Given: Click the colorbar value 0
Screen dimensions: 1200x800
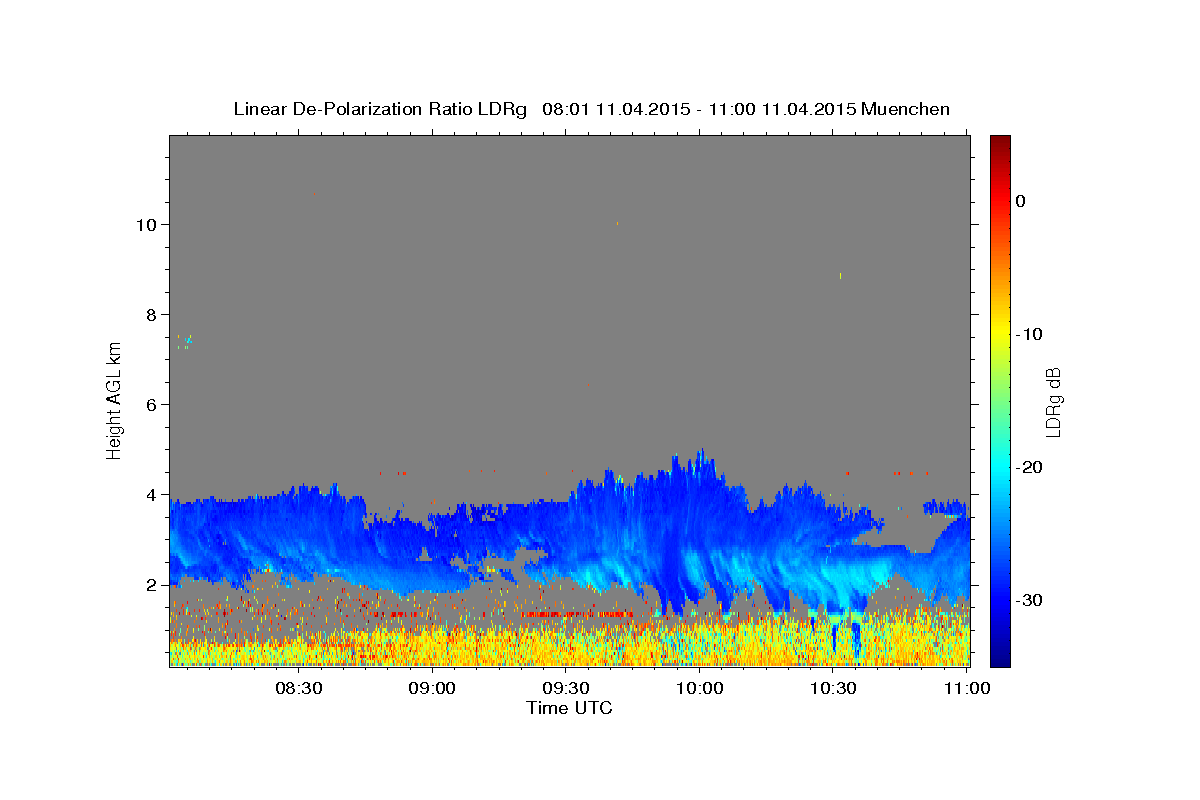Looking at the screenshot, I should pos(1021,201).
